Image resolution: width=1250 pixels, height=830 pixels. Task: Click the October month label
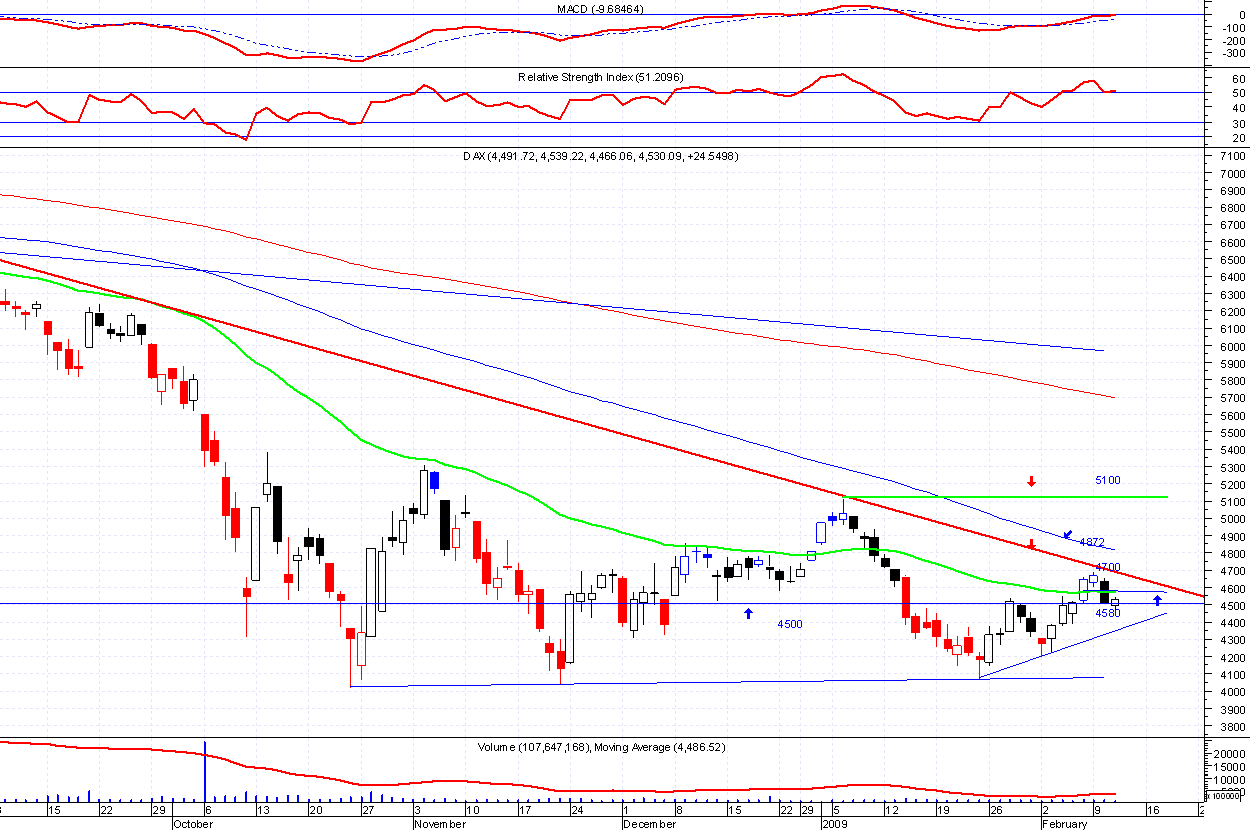pos(193,824)
